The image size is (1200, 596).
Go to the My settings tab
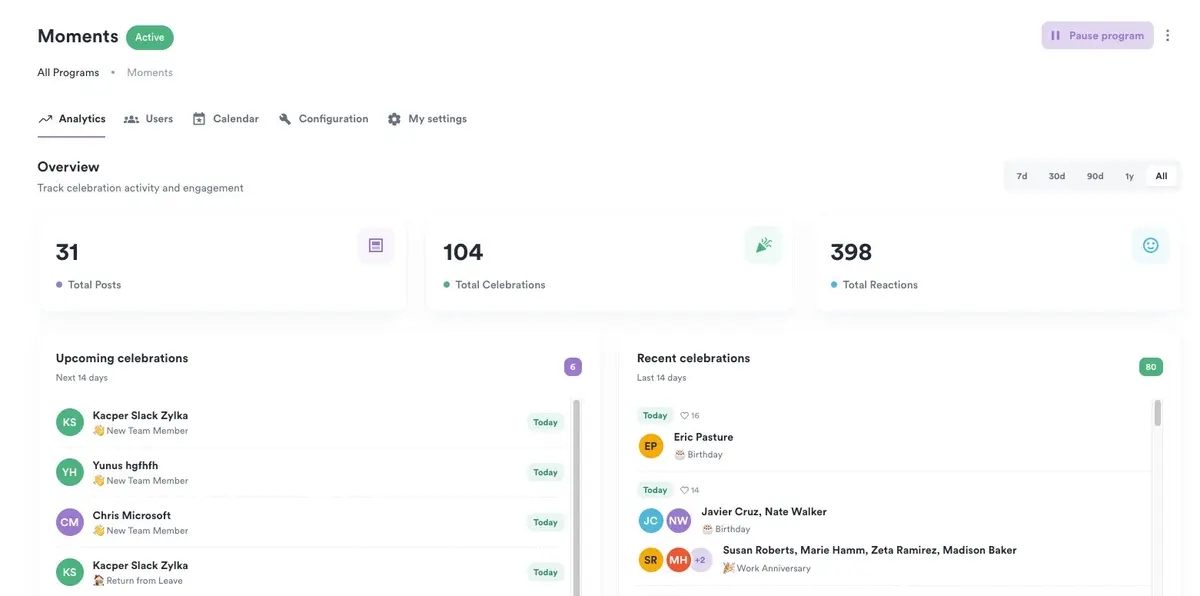tap(428, 119)
